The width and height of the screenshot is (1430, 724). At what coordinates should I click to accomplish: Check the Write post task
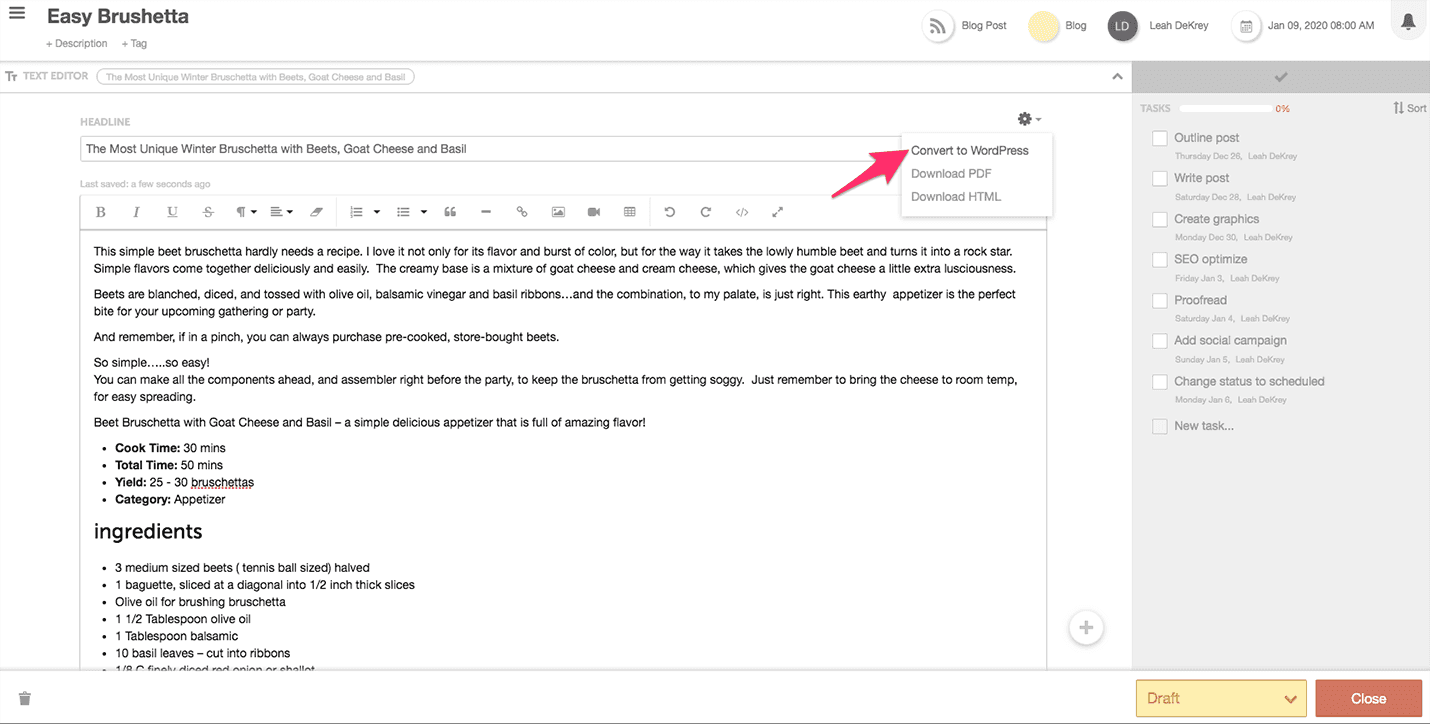(1160, 178)
